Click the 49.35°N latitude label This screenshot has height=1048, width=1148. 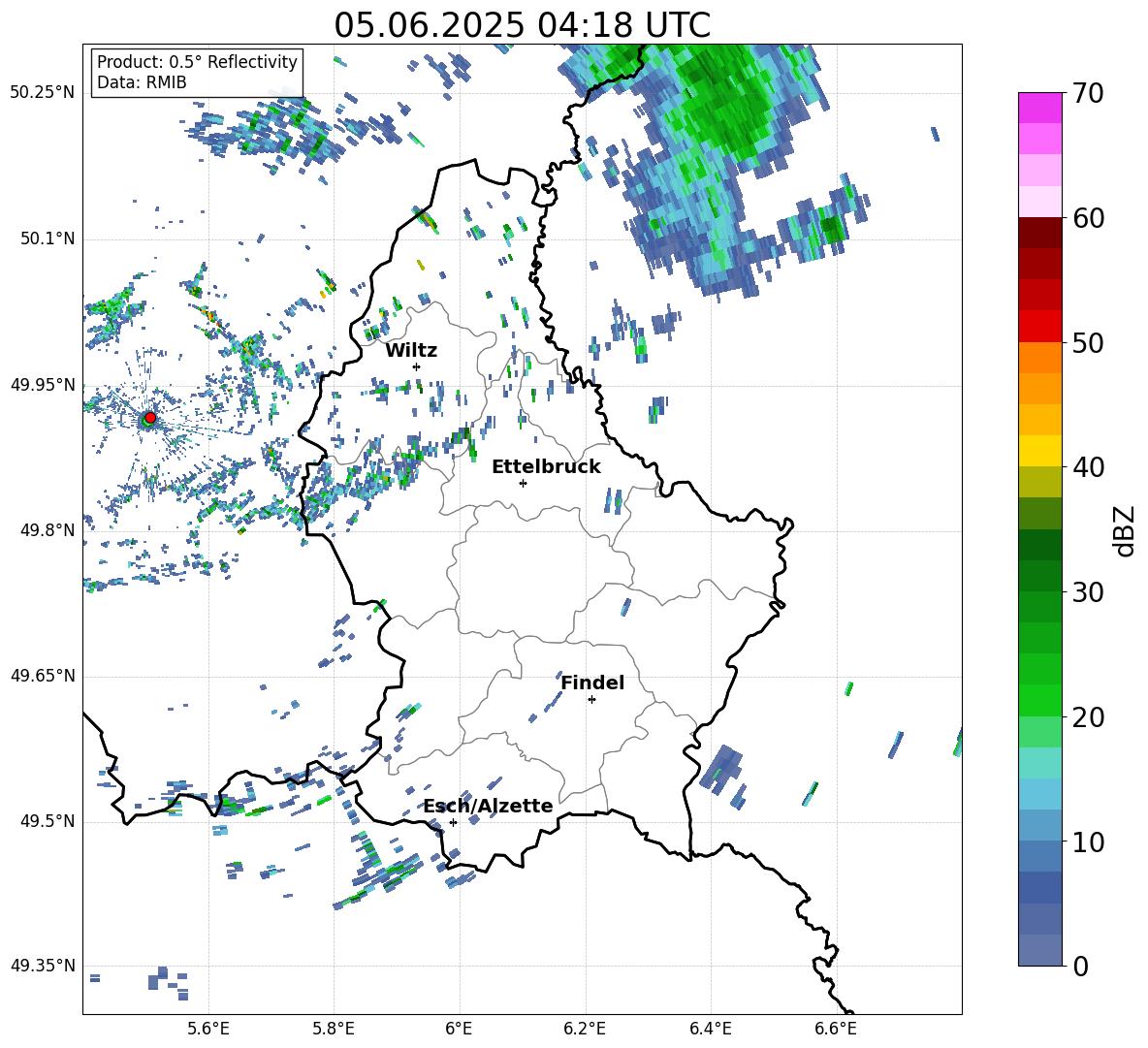tap(43, 966)
